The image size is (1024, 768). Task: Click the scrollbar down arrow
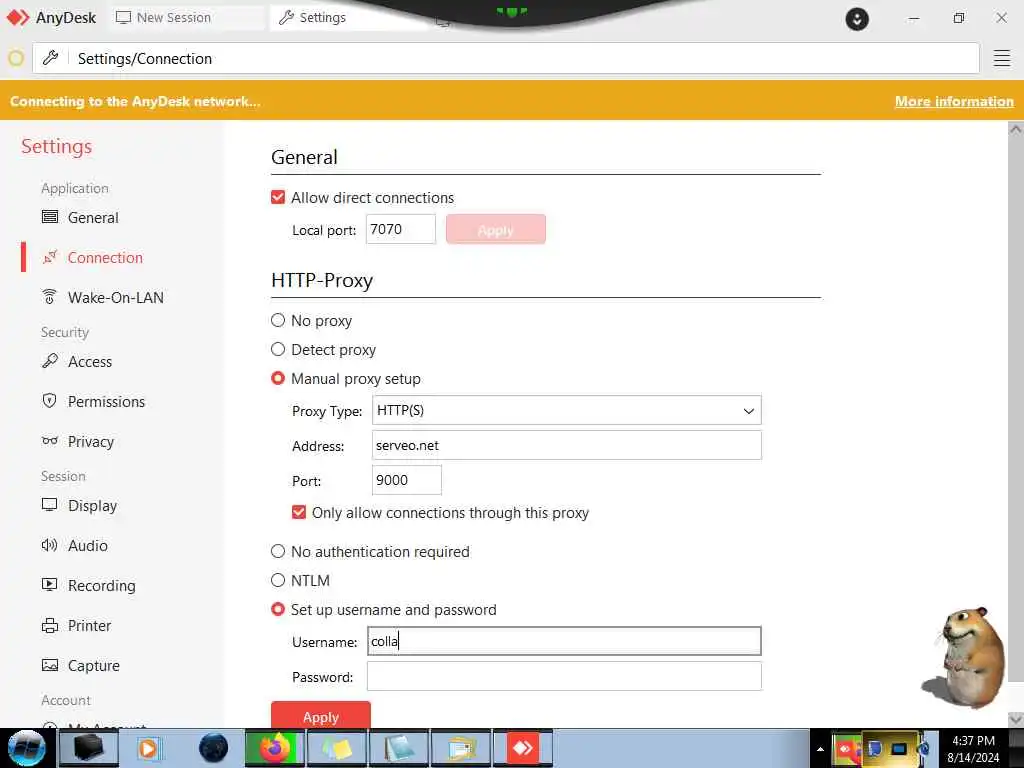pos(1015,719)
